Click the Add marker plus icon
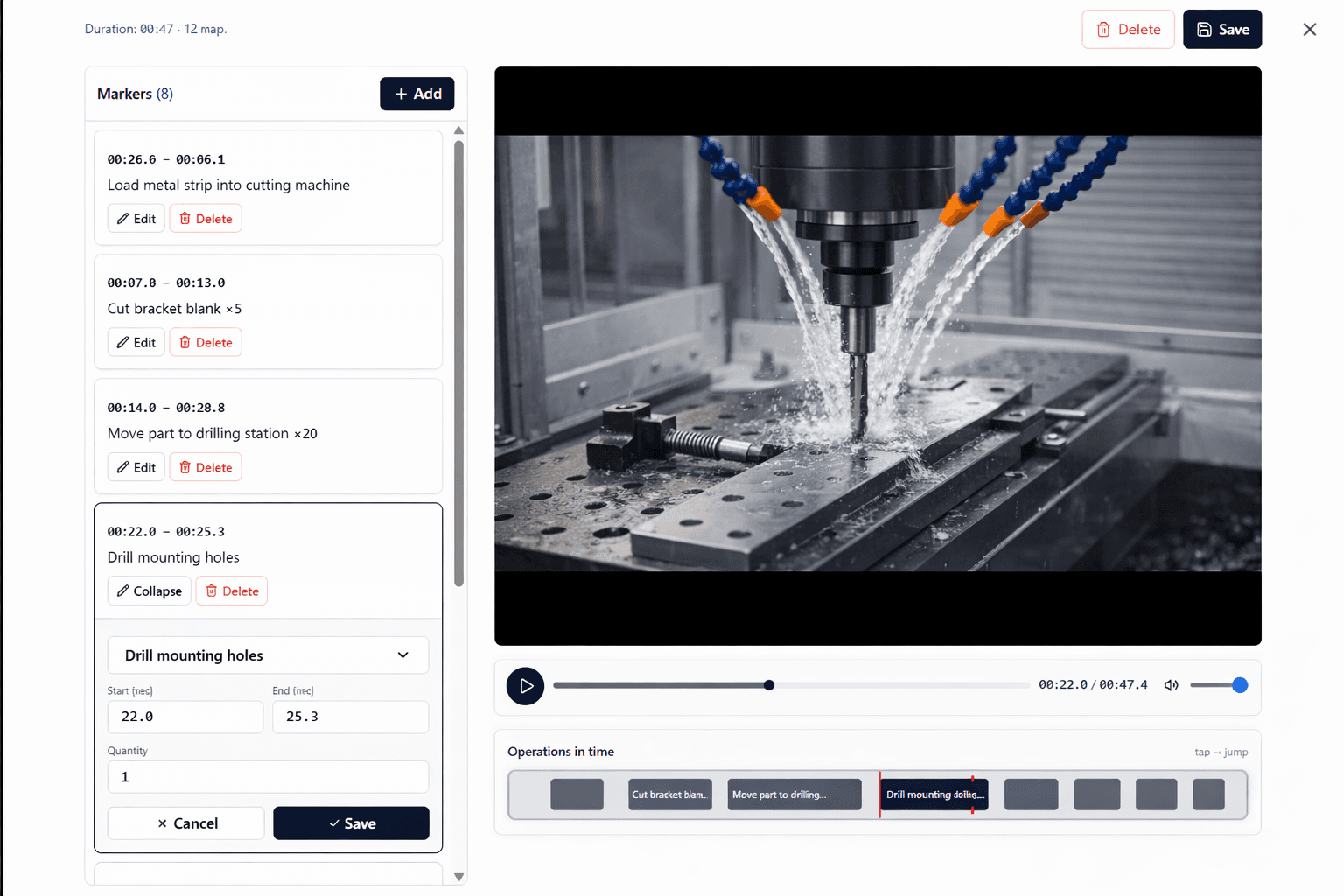1344x896 pixels. click(402, 94)
